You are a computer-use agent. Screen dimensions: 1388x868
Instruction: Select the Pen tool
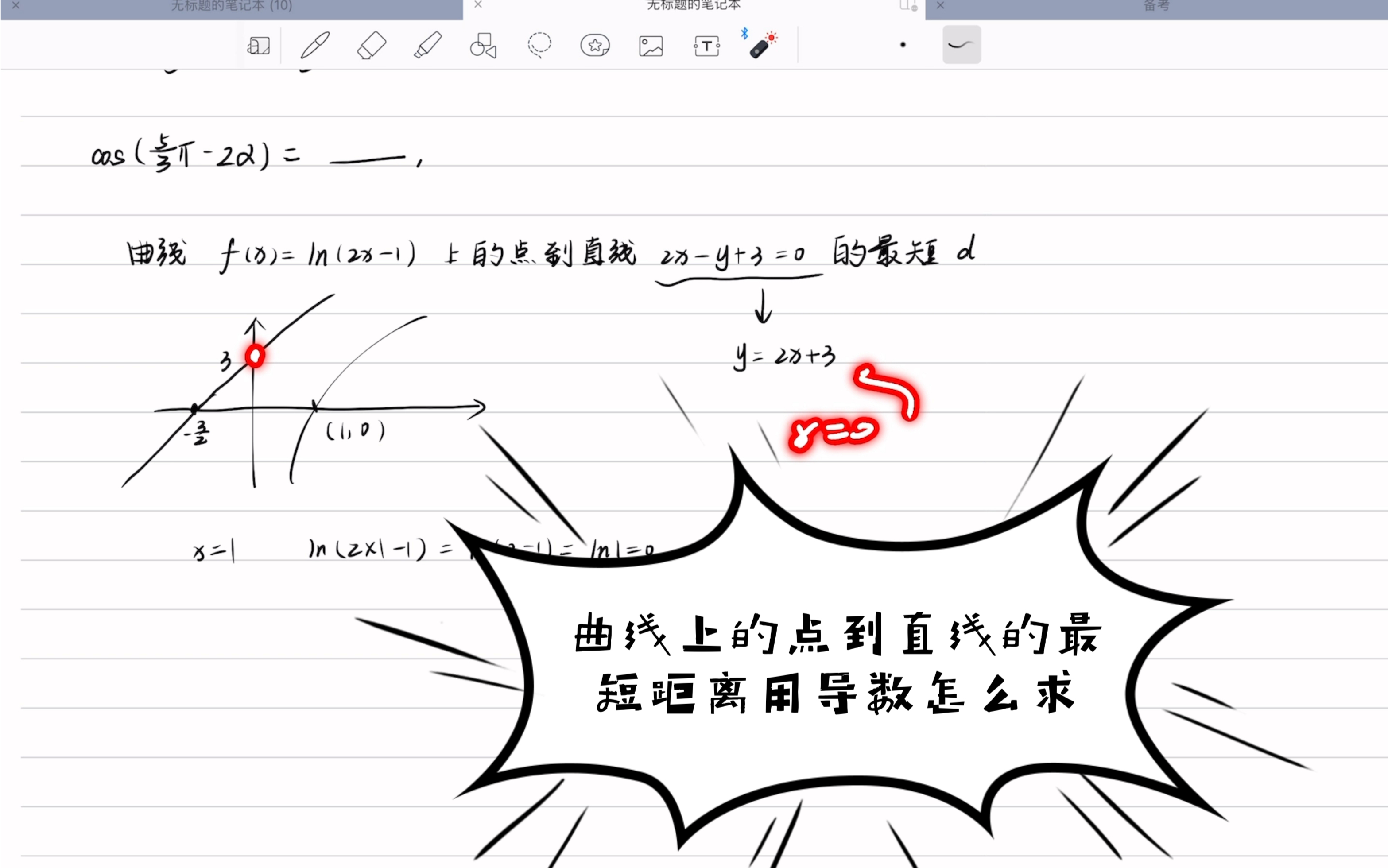click(315, 45)
